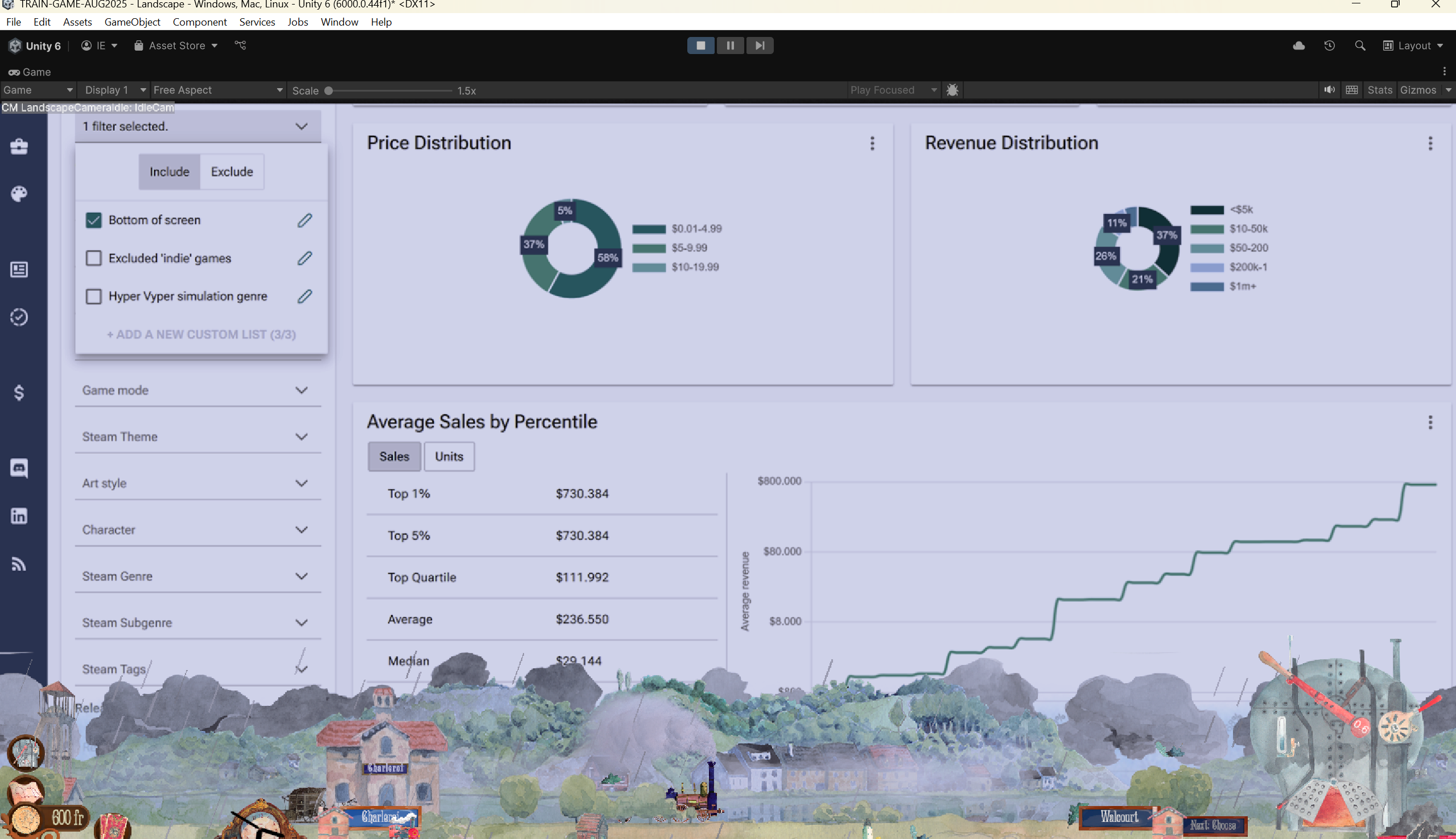This screenshot has height=839, width=1456.
Task: Stop play mode with the stop button
Action: [700, 46]
